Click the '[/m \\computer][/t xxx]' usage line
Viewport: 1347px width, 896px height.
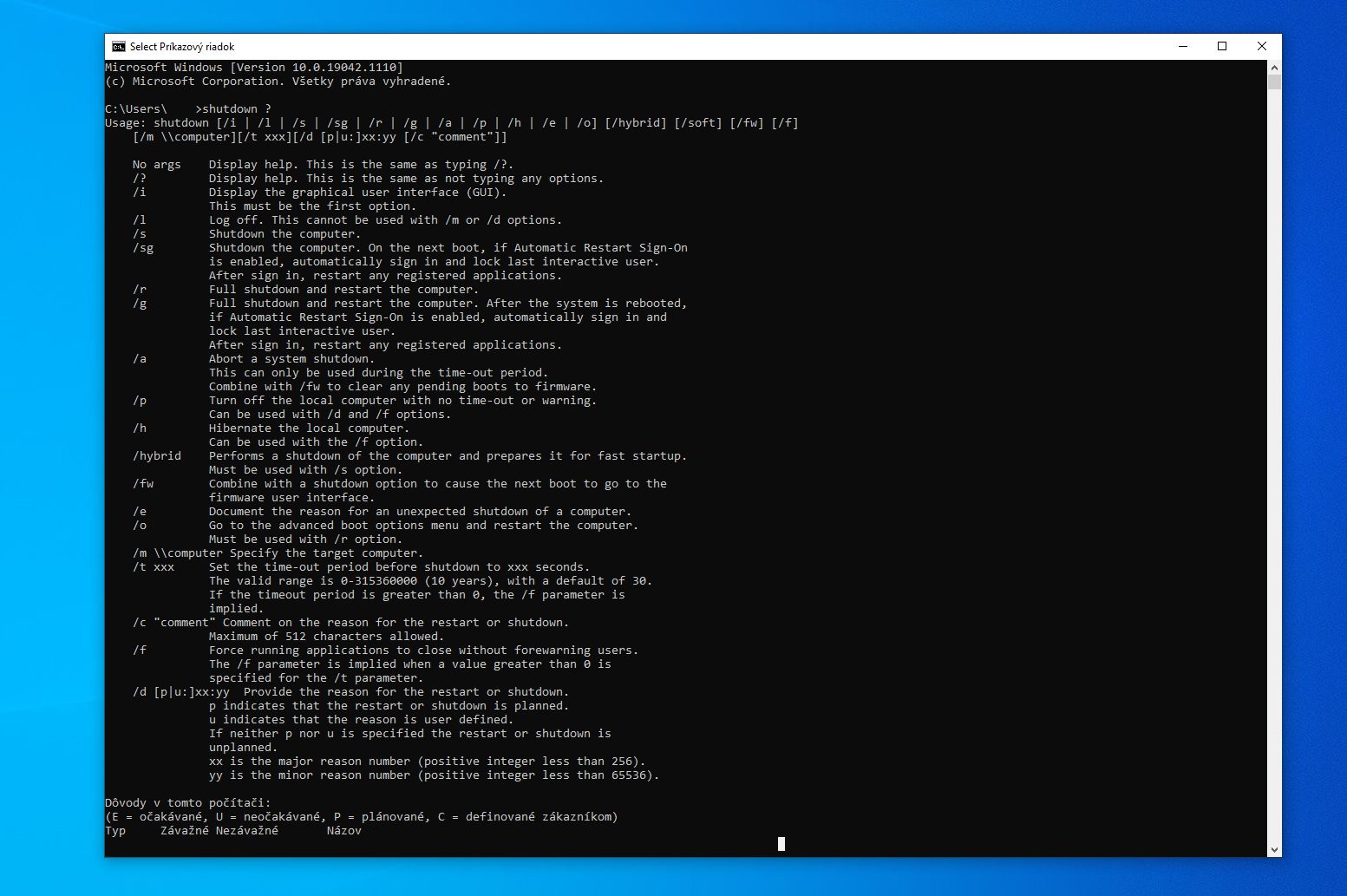(320, 137)
